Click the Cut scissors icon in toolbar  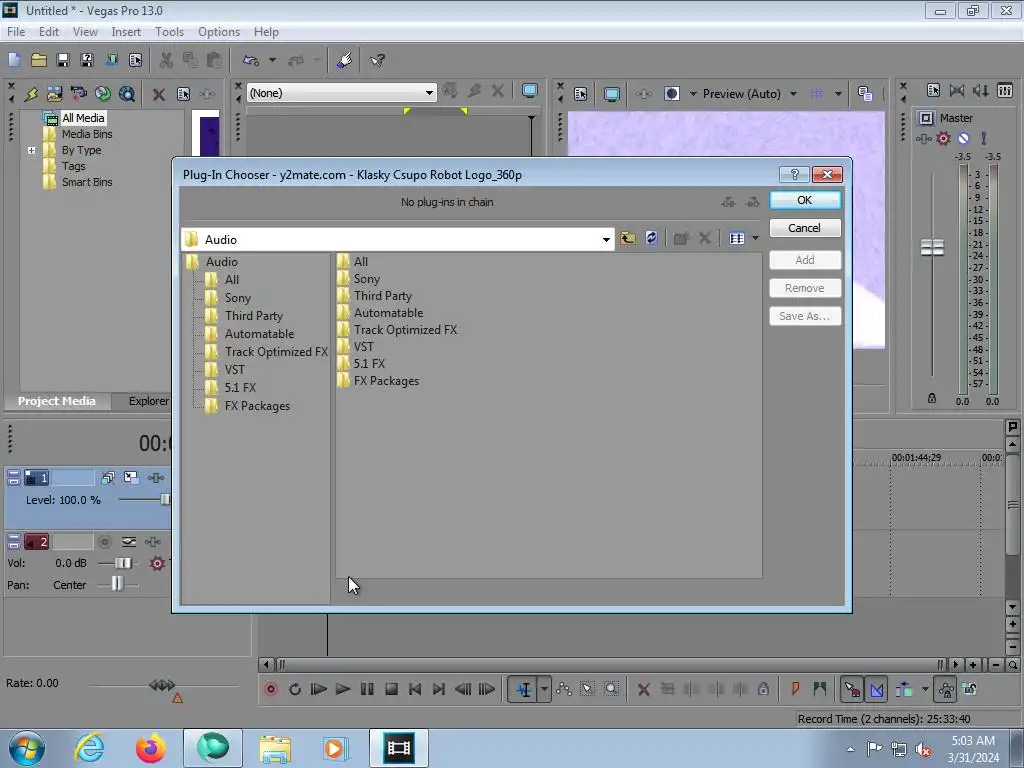click(x=166, y=60)
